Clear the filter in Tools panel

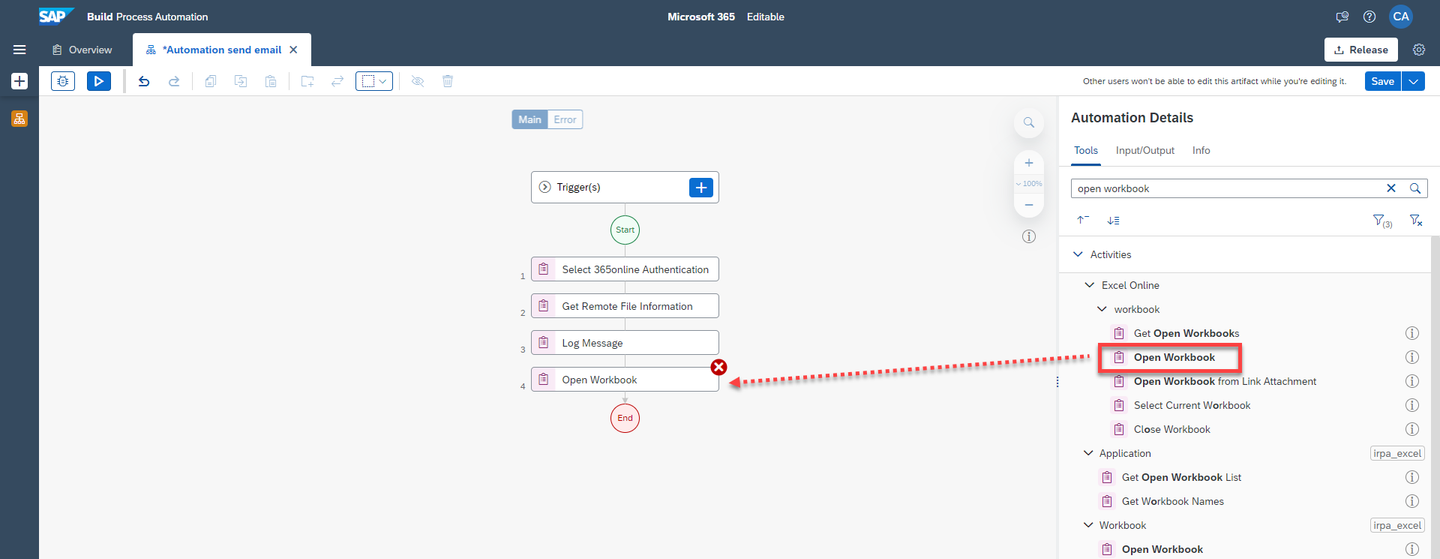coord(1416,220)
